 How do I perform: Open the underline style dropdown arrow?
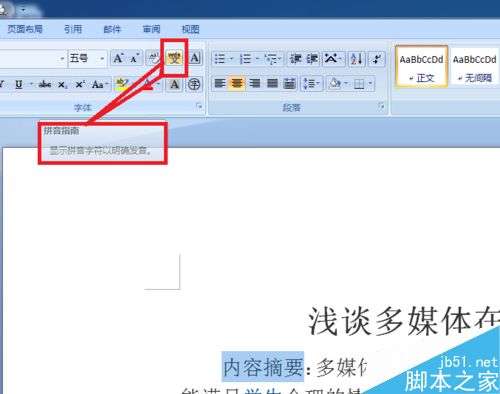click(31, 84)
